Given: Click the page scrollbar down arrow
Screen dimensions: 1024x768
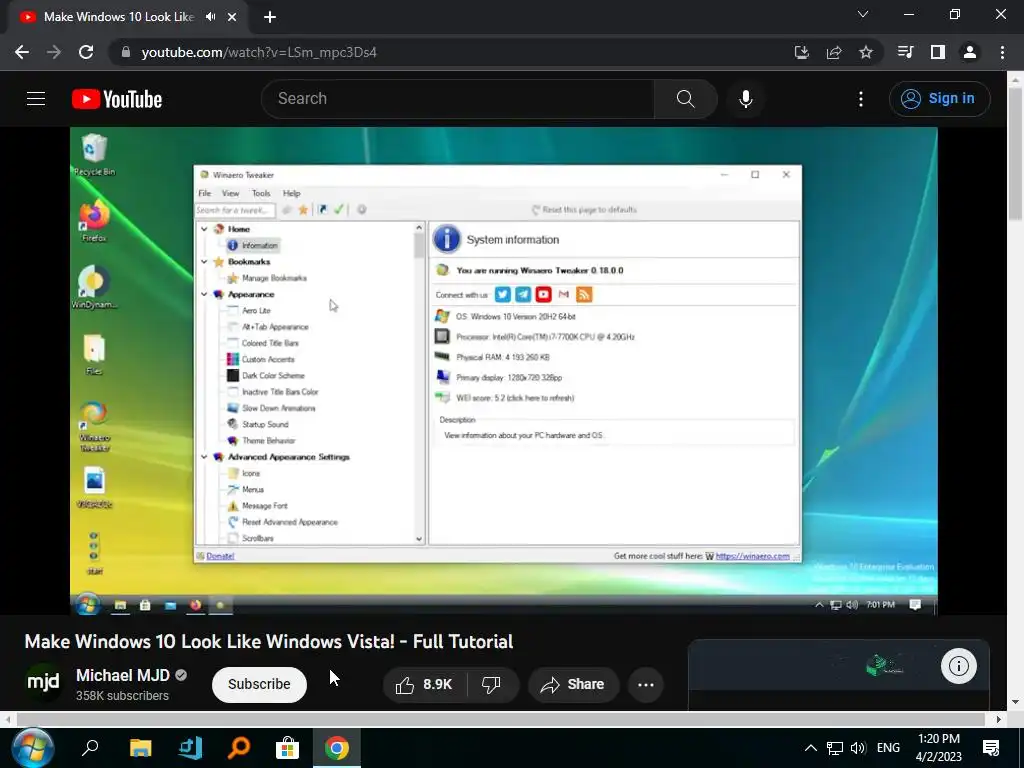Looking at the screenshot, I should point(1015,703).
